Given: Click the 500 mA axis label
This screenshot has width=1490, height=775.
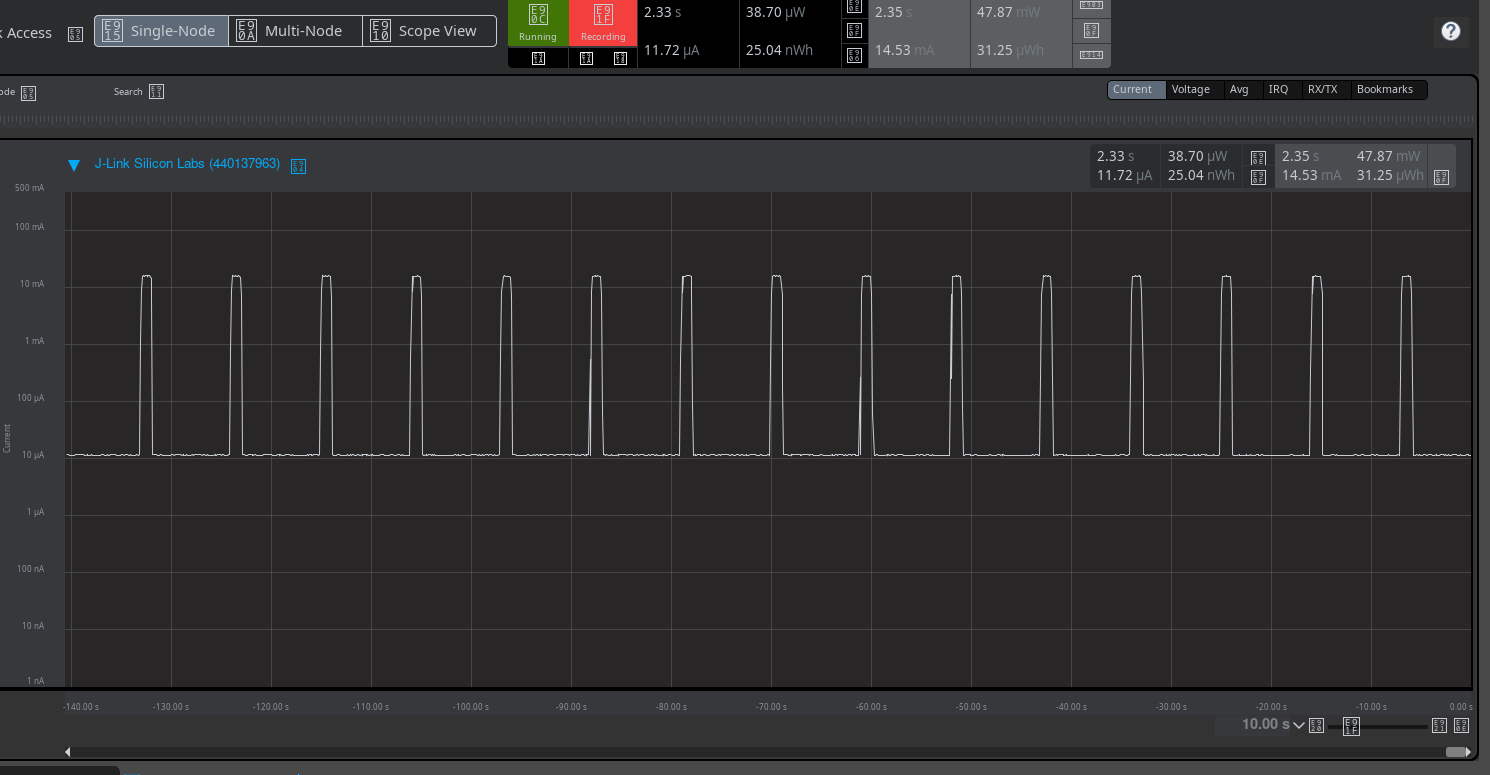Looking at the screenshot, I should (29, 188).
